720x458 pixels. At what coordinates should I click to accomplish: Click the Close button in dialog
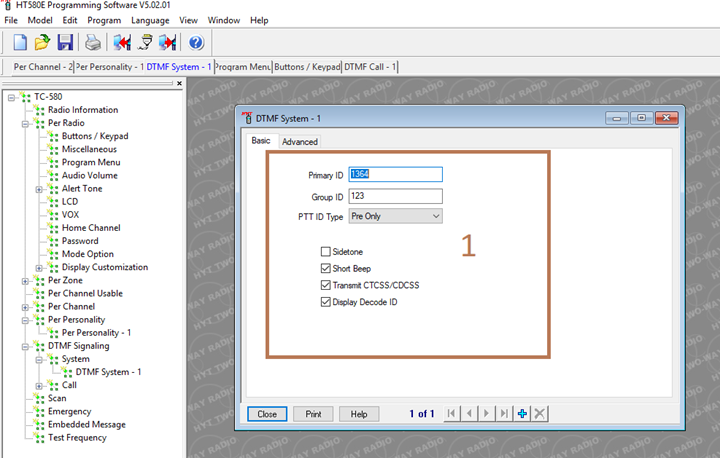(267, 414)
